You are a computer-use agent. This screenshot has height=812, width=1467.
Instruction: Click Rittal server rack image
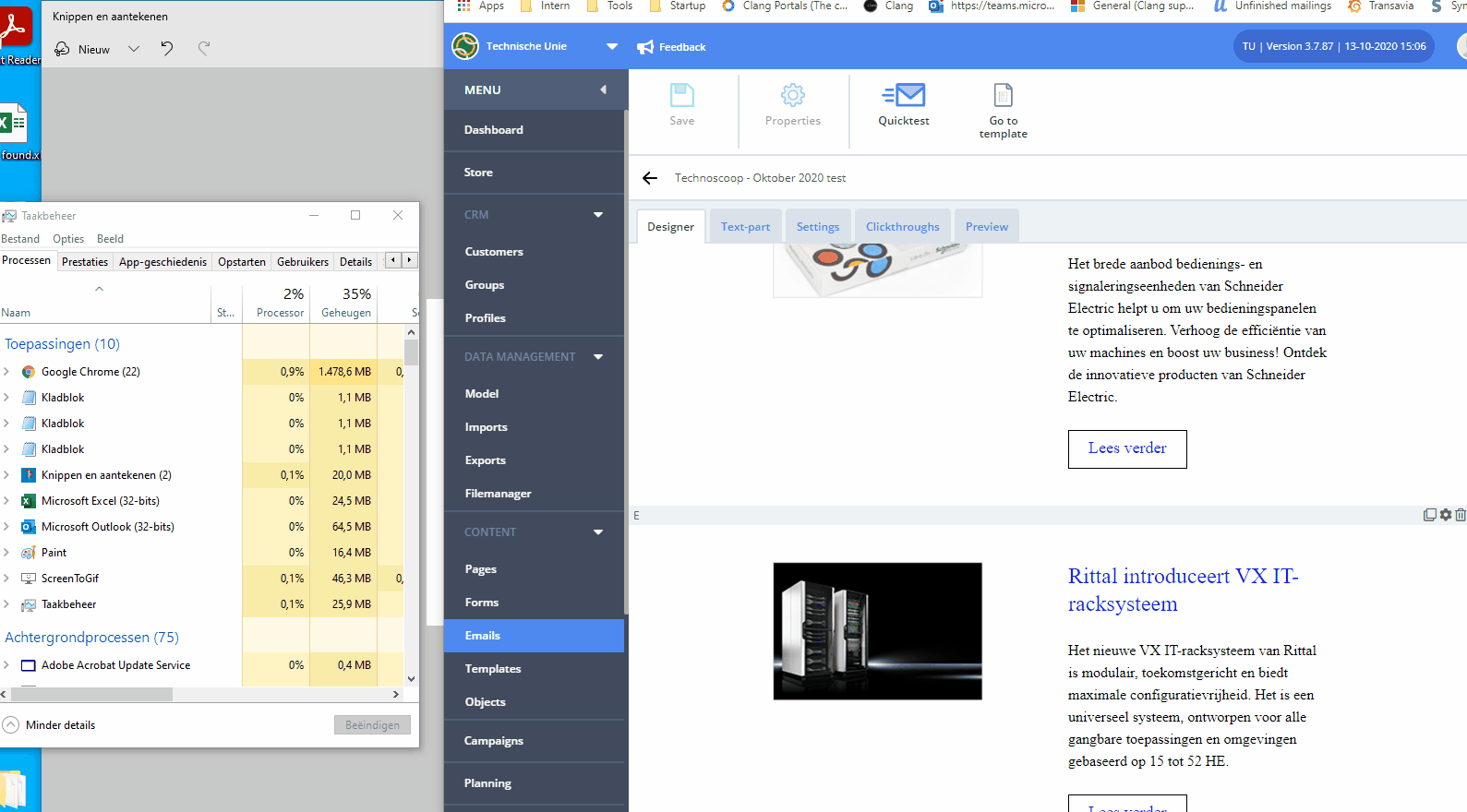(x=877, y=631)
